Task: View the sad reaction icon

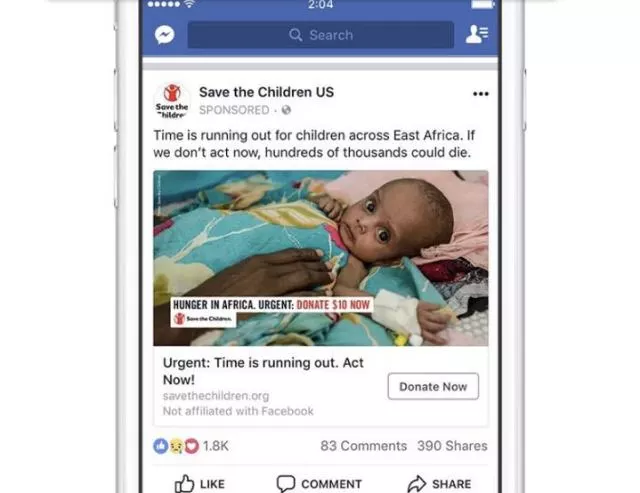Action: pyautogui.click(x=176, y=446)
